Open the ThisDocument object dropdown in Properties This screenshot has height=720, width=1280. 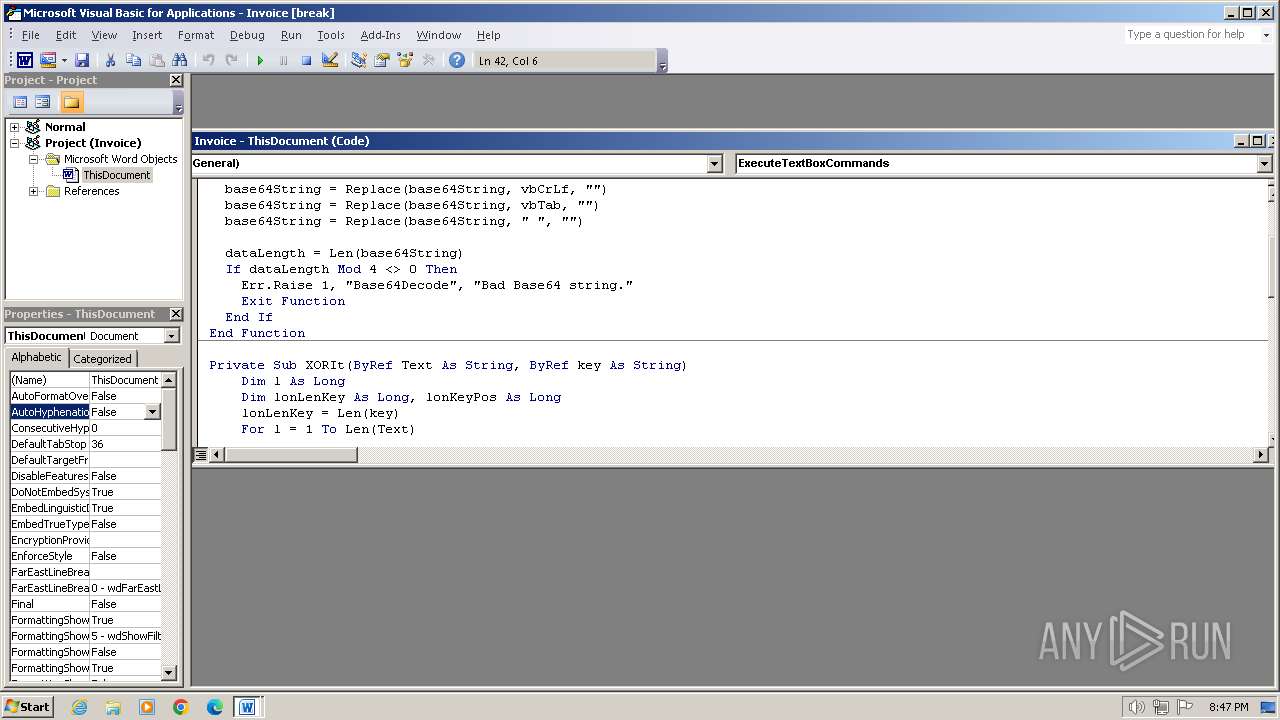point(171,336)
